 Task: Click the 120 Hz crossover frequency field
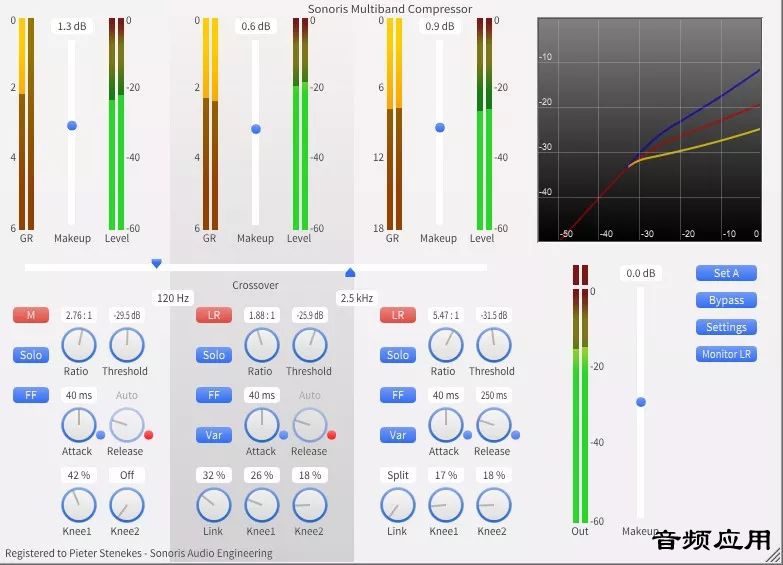tap(173, 298)
